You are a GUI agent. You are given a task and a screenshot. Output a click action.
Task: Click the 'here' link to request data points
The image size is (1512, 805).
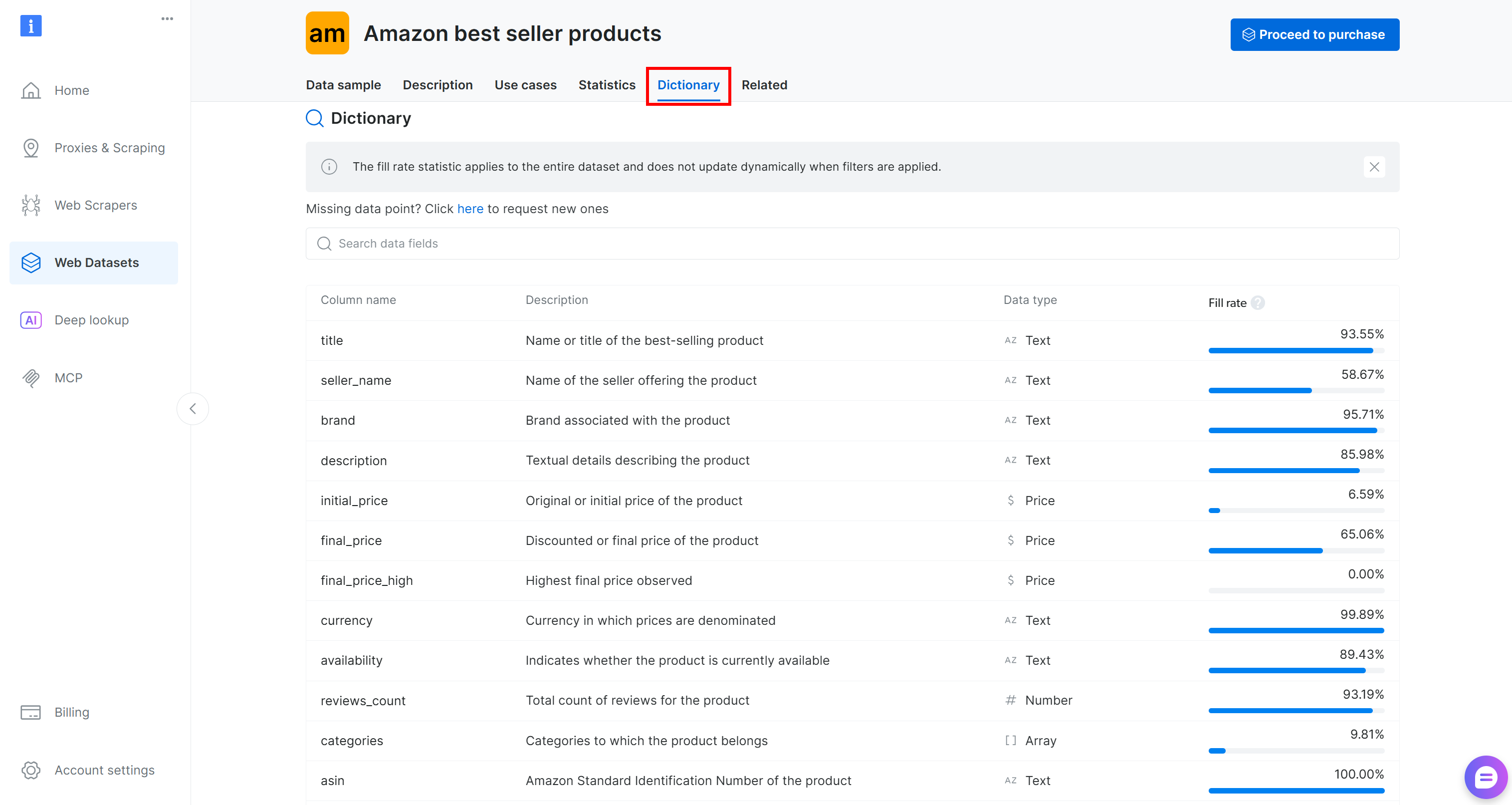click(469, 209)
